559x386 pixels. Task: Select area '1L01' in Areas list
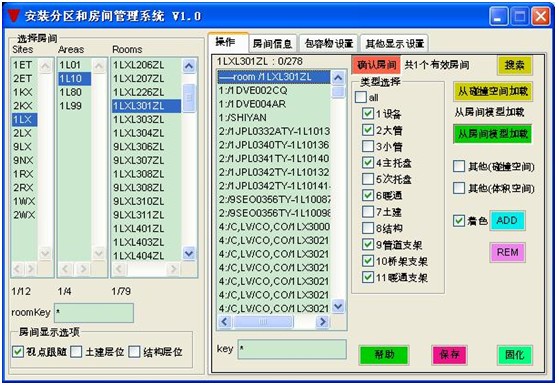tap(74, 65)
